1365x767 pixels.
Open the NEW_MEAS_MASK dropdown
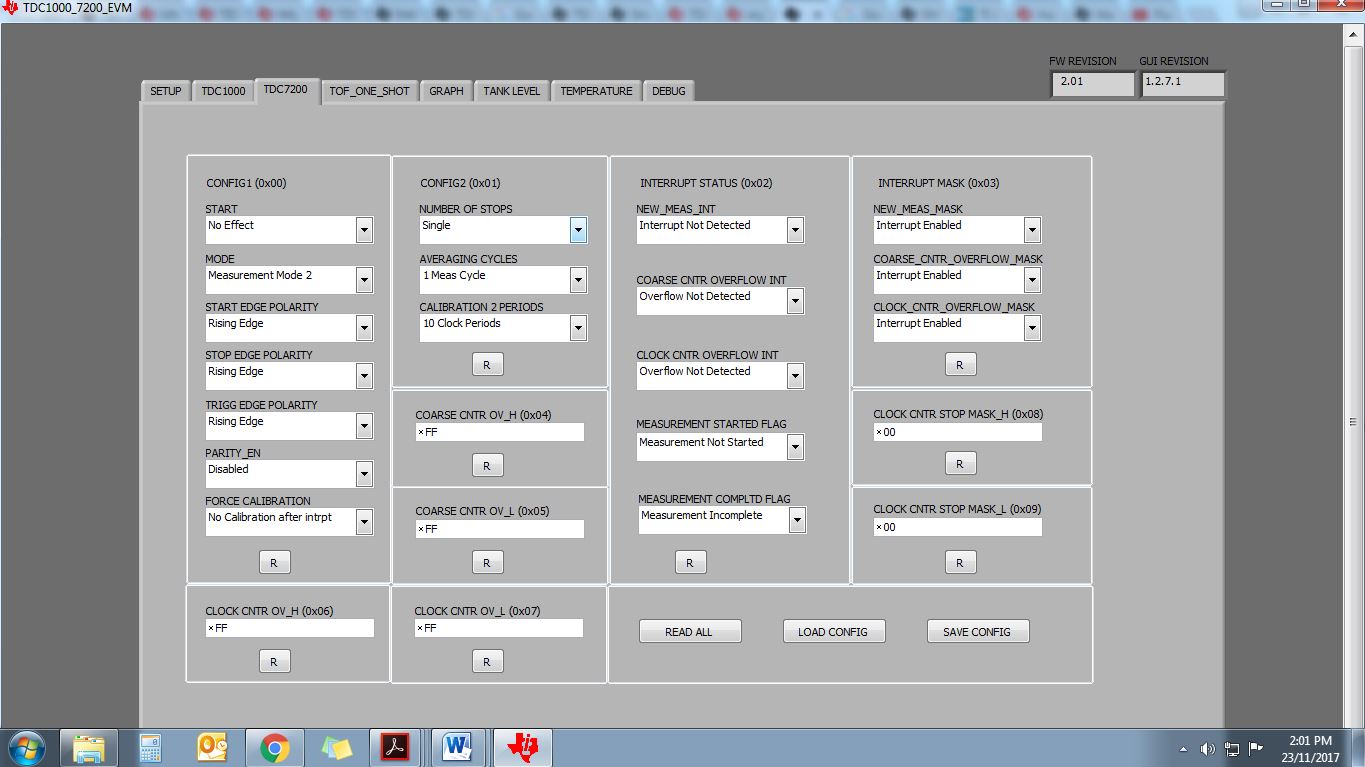coord(1032,230)
